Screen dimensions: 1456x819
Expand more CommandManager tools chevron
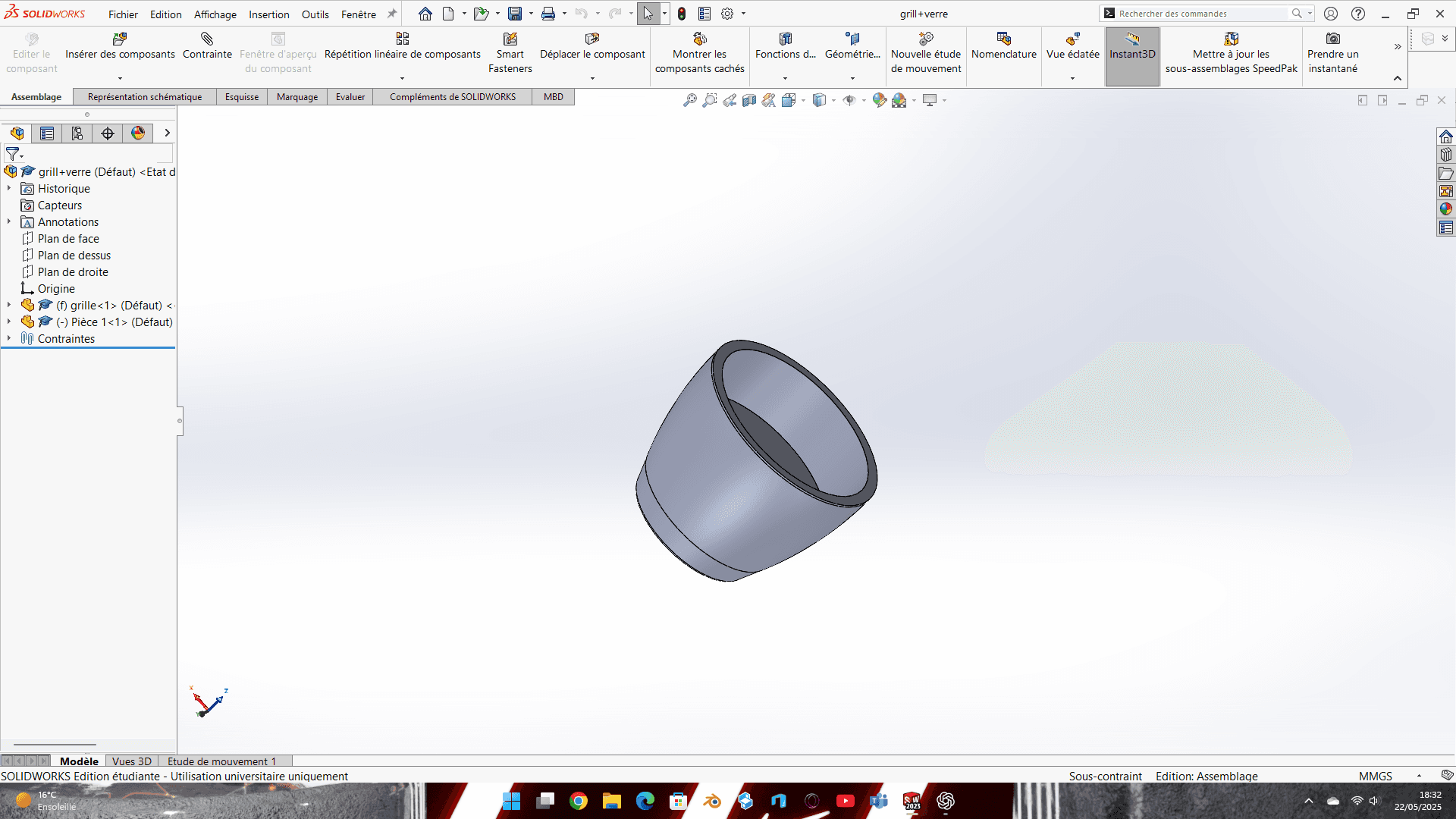pyautogui.click(x=1398, y=47)
